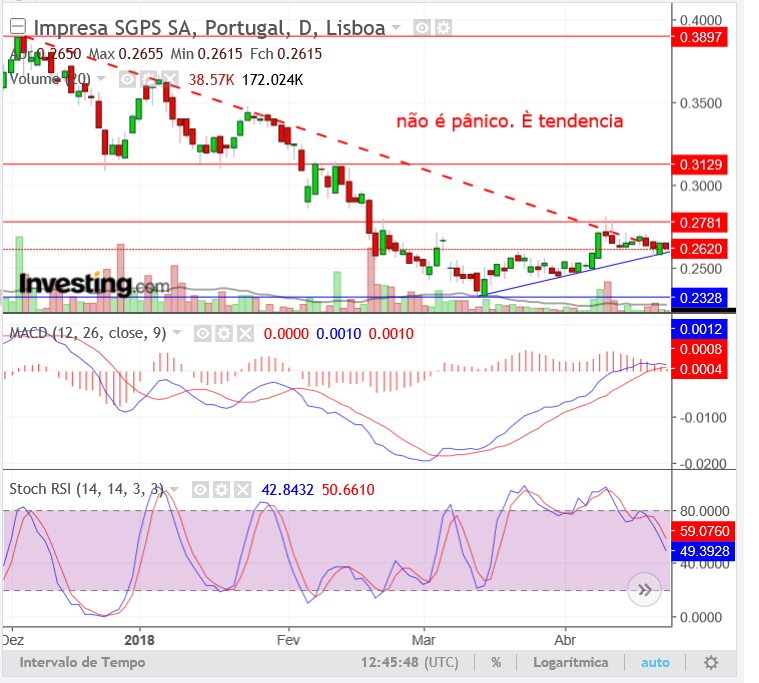759x683 pixels.
Task: Click the MACD 0.0004 axis label
Action: point(699,369)
